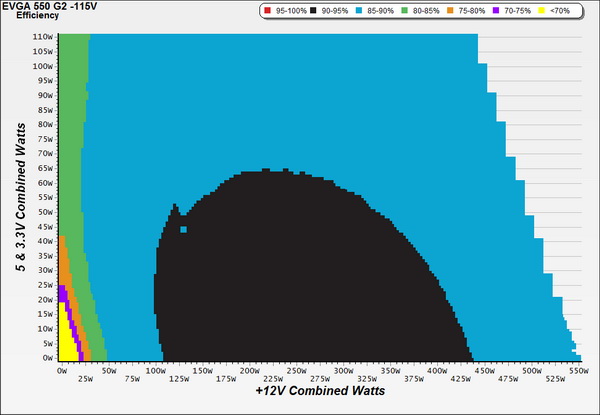This screenshot has width=600, height=415.
Task: Click the 425w x-axis label
Action: pyautogui.click(x=461, y=379)
